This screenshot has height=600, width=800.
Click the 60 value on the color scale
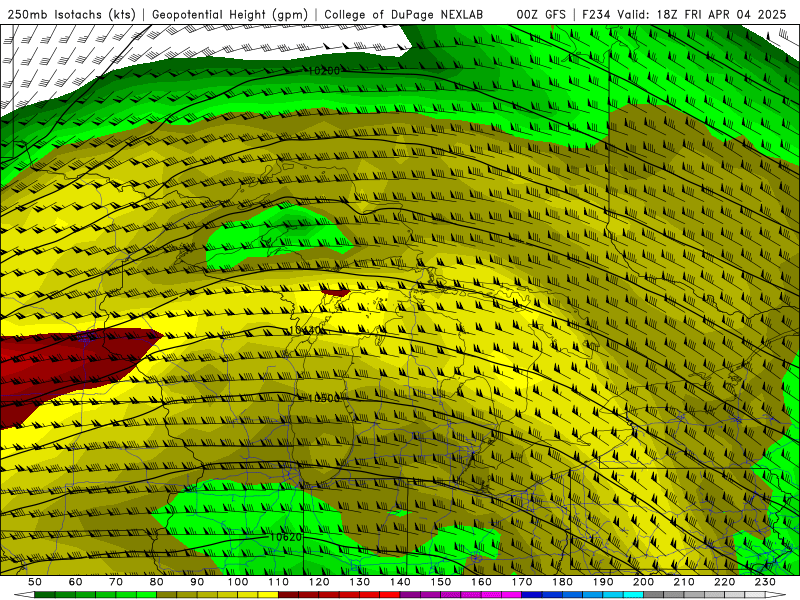[x=75, y=582]
